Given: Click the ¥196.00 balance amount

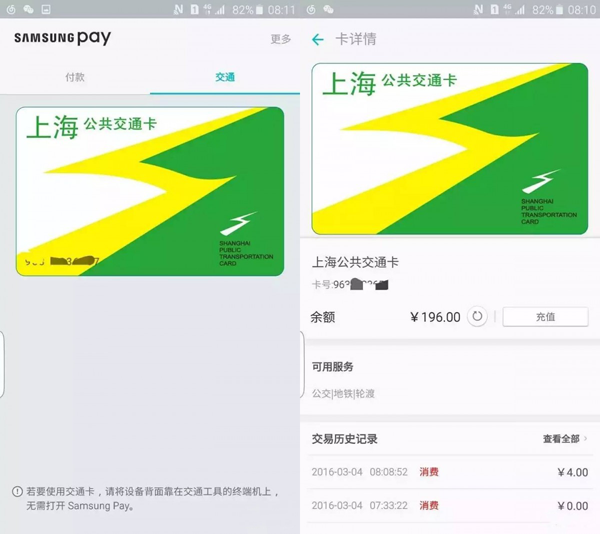Looking at the screenshot, I should (435, 317).
